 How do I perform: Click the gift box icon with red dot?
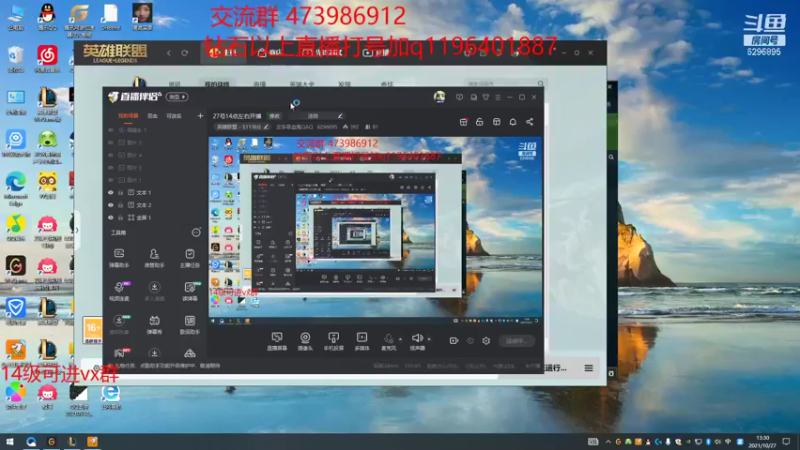tap(463, 122)
